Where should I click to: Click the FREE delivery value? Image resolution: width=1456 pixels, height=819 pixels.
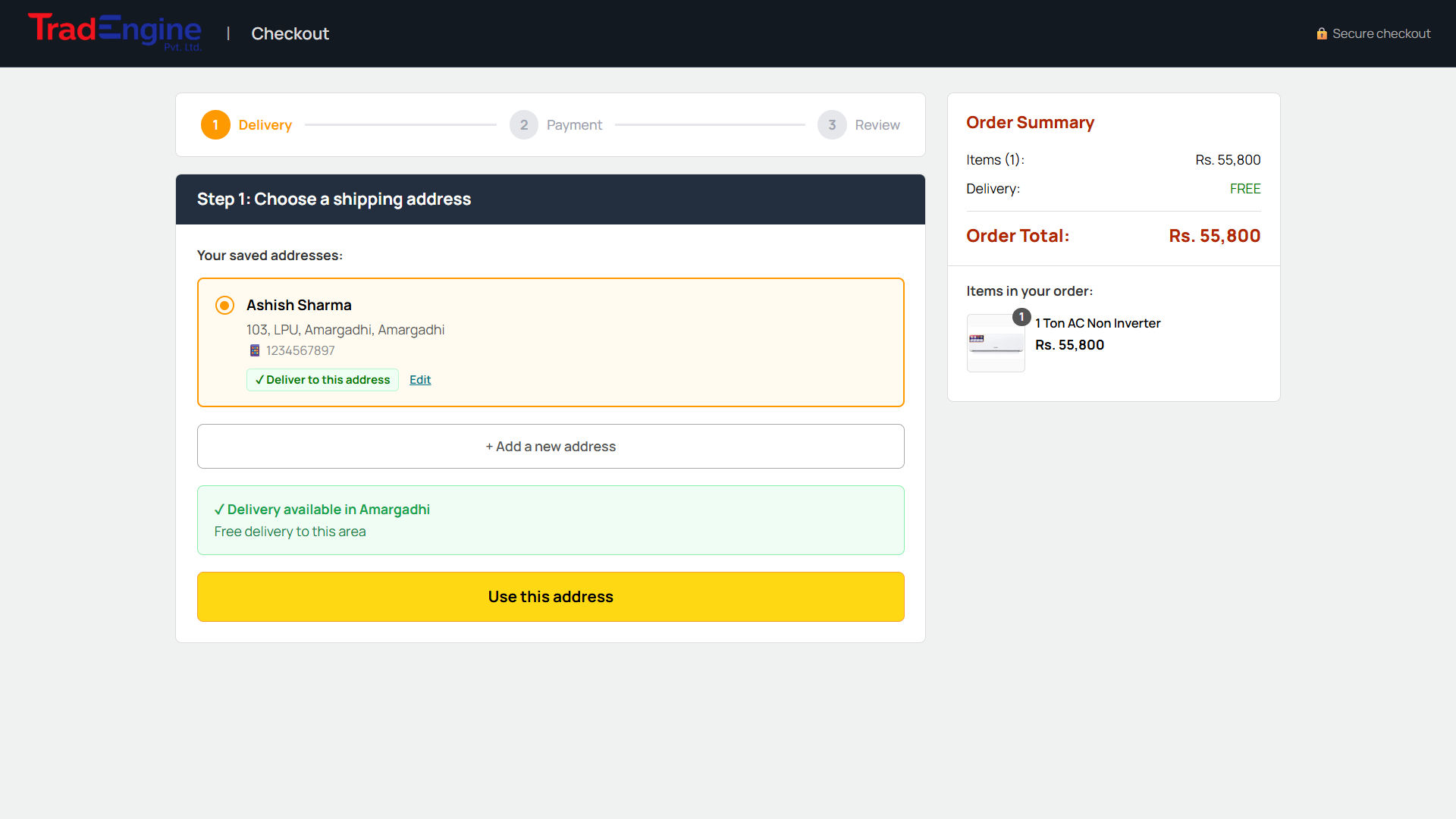[x=1245, y=189]
